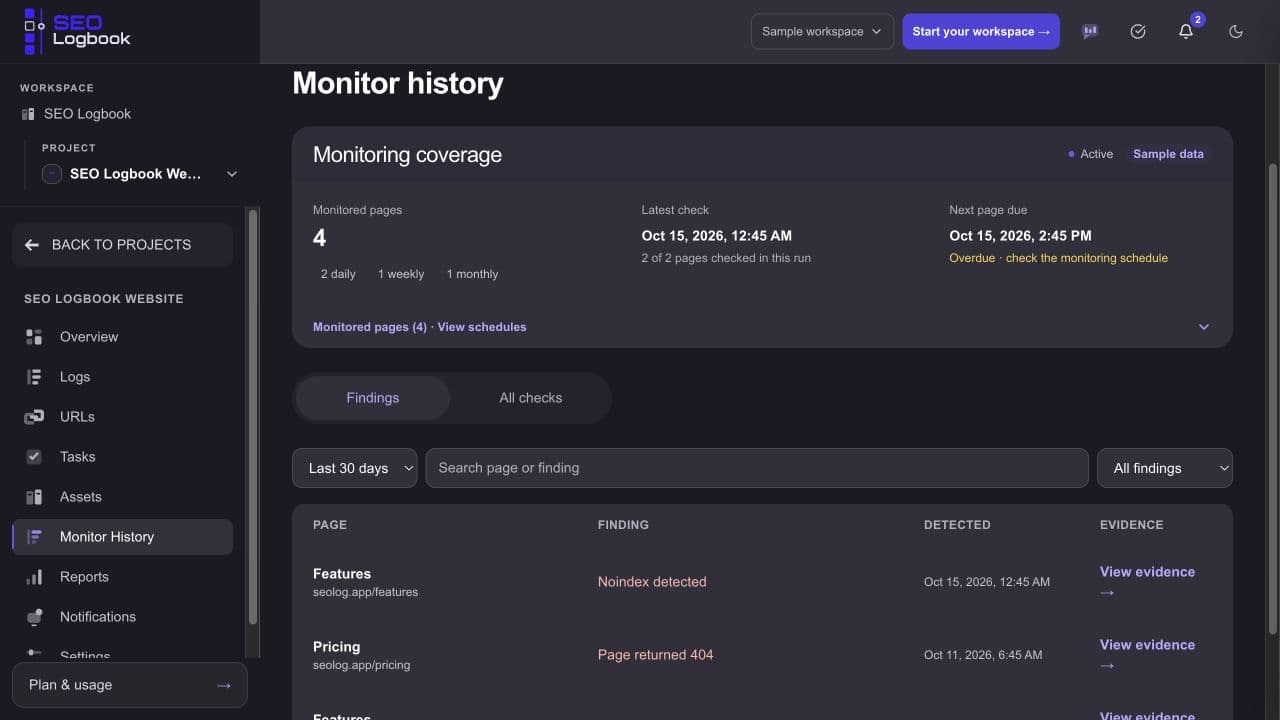The height and width of the screenshot is (720, 1280).
Task: Click the Logs sidebar icon
Action: pos(34,377)
